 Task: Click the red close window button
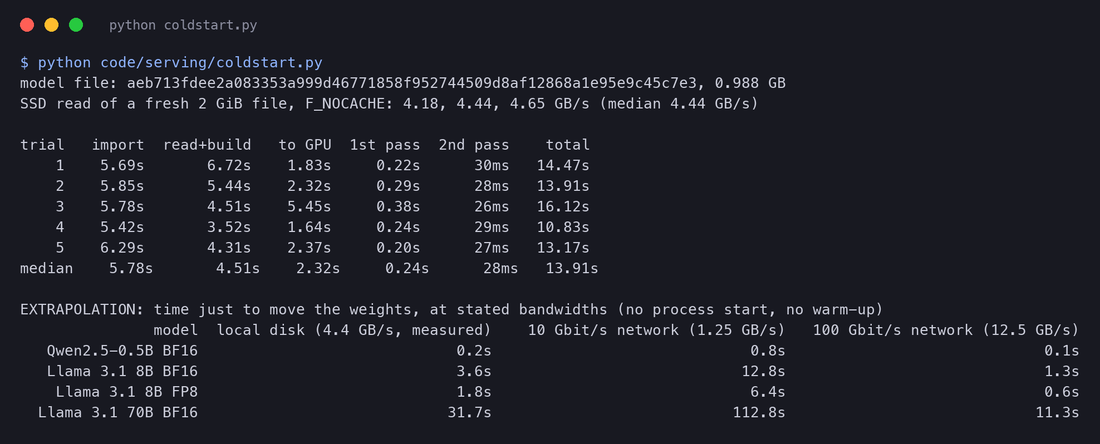tap(27, 25)
